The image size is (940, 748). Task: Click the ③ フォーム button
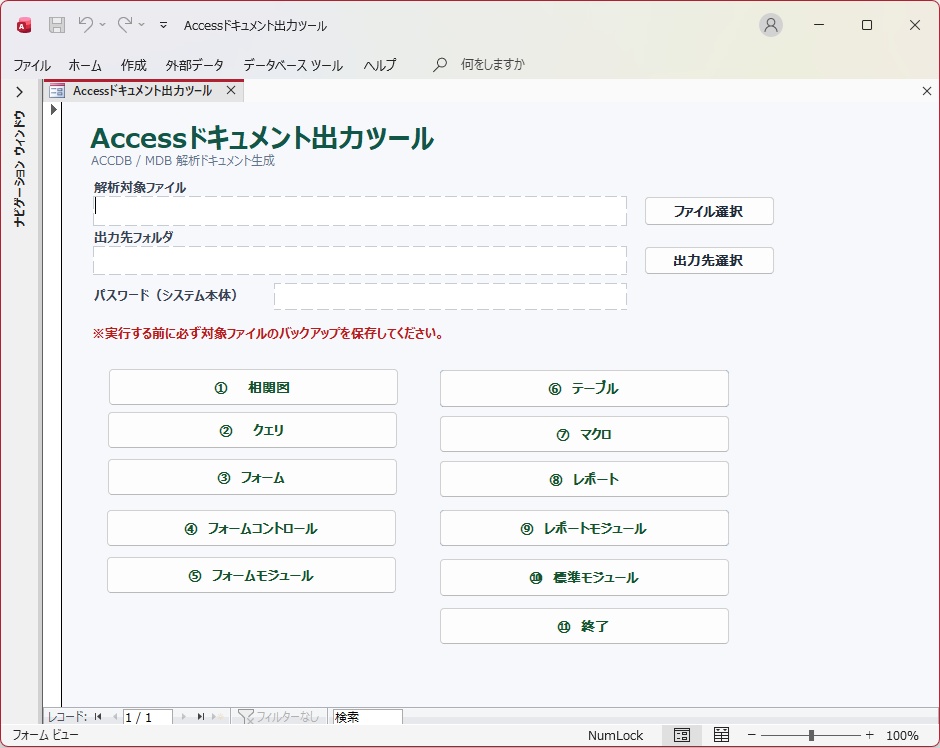click(252, 477)
